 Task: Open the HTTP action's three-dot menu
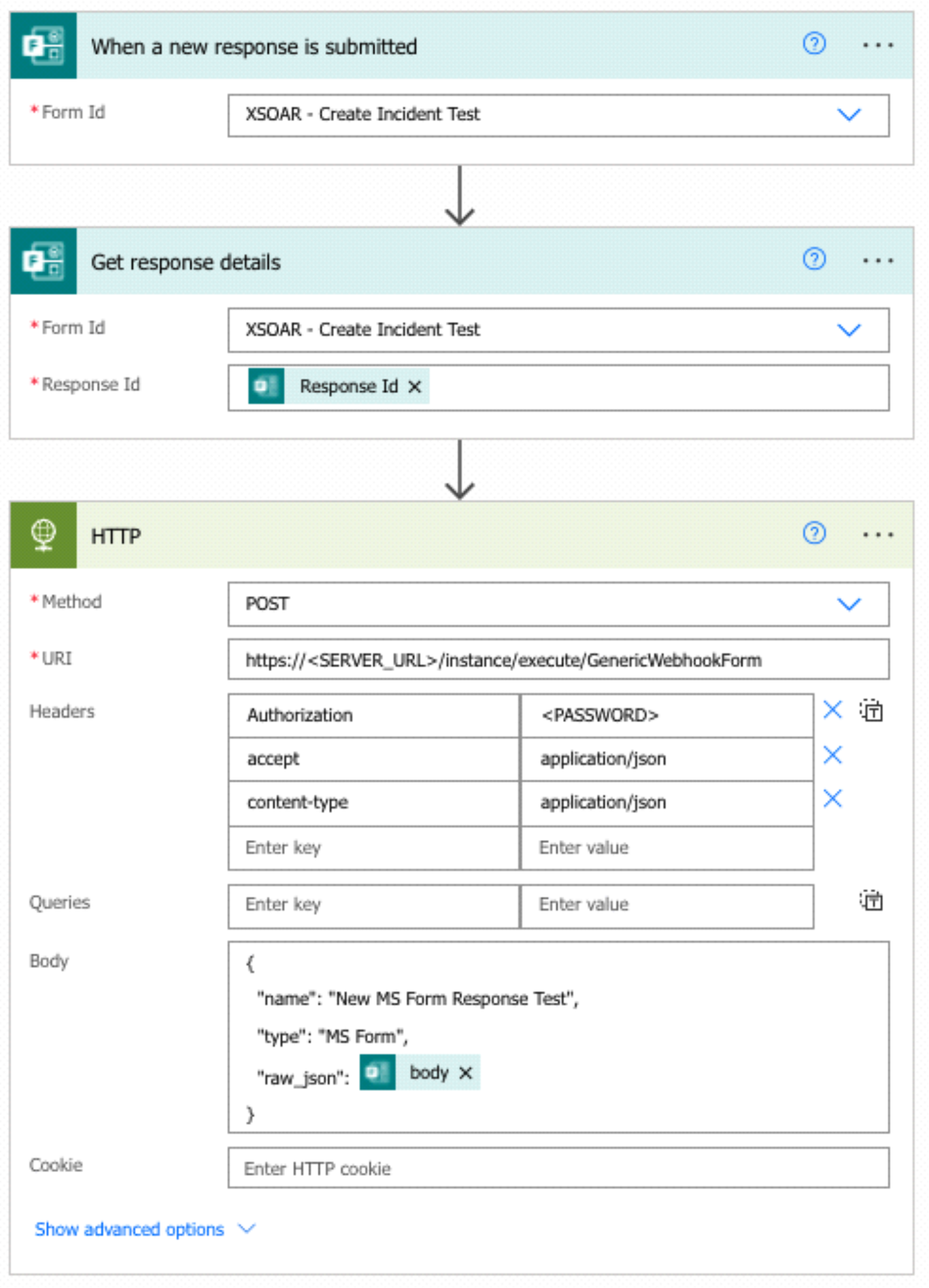[877, 535]
